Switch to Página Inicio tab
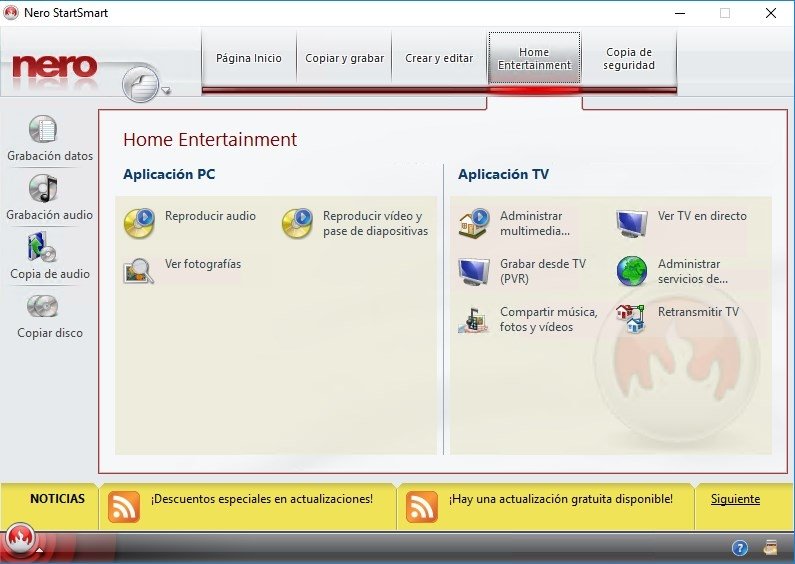795x564 pixels. (x=249, y=58)
